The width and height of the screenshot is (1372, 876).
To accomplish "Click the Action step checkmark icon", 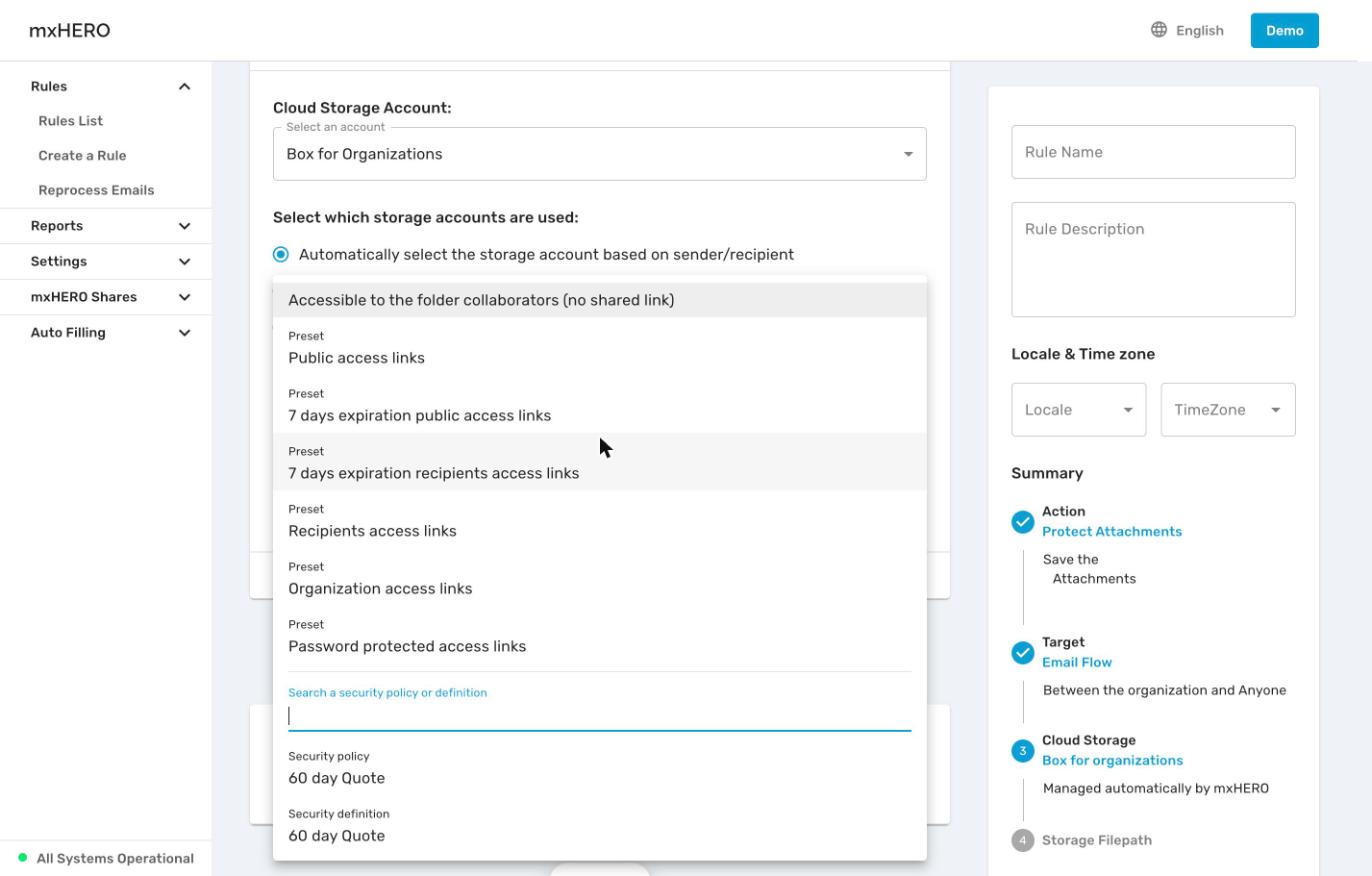I will pos(1022,522).
